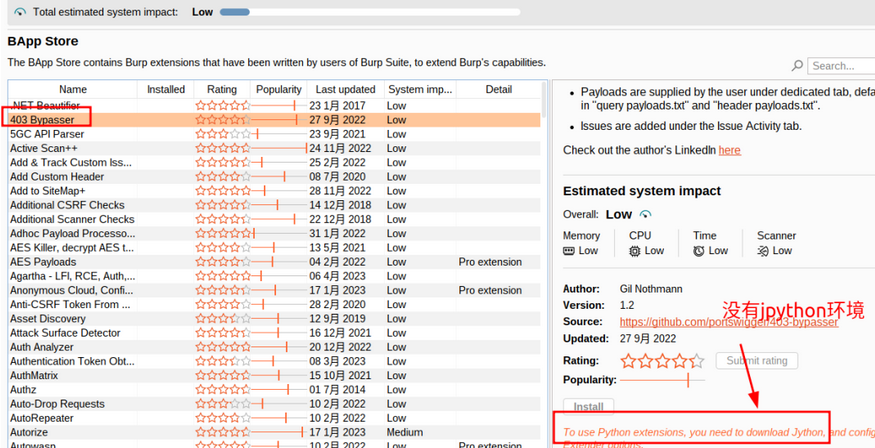Select the 403 Bypasser extension row

pos(274,120)
